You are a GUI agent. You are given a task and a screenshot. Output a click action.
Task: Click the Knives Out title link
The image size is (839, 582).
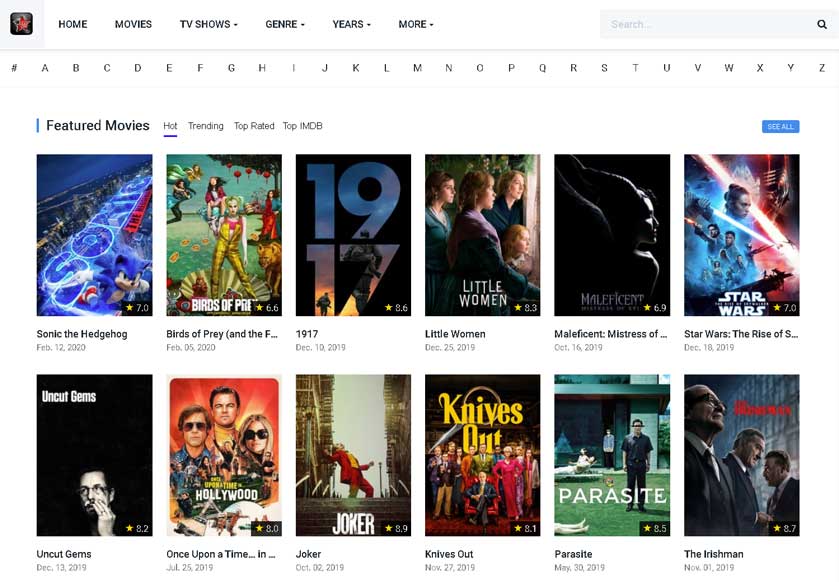[x=449, y=554]
